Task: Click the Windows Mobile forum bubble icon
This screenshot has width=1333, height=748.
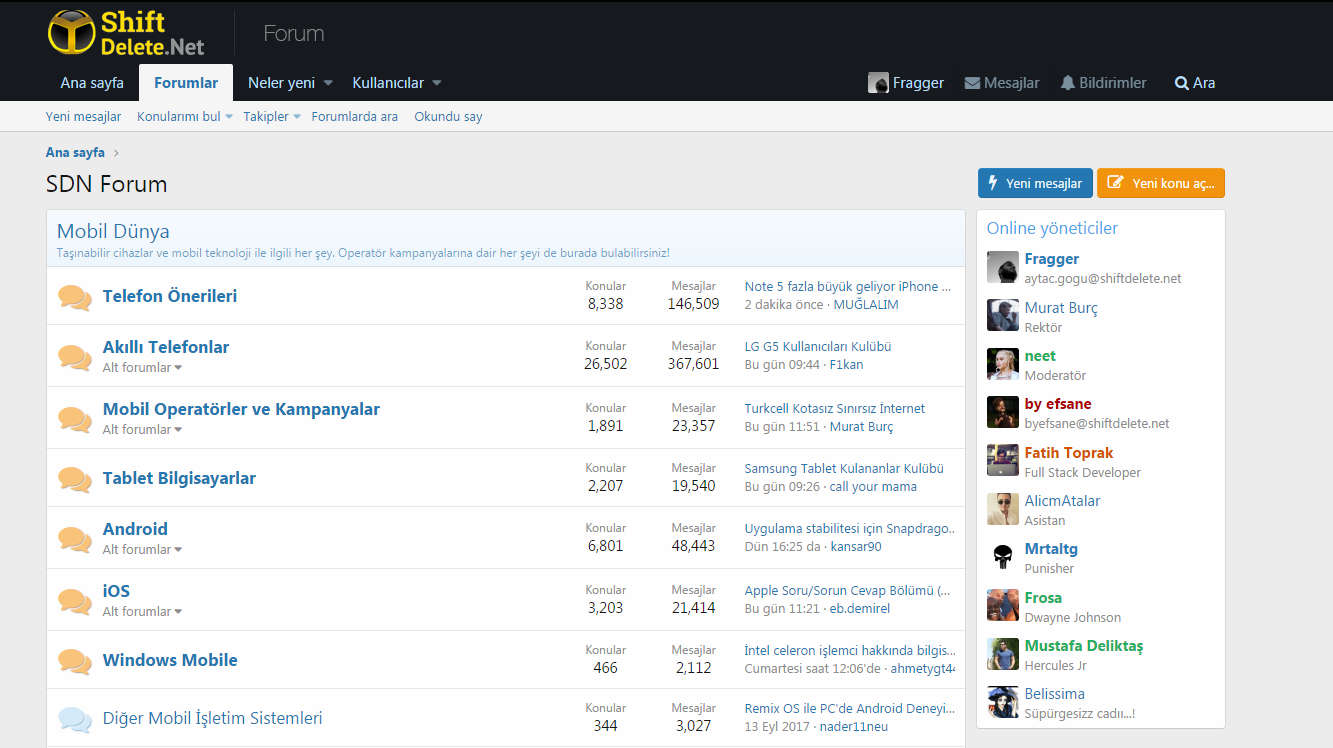Action: click(x=75, y=661)
